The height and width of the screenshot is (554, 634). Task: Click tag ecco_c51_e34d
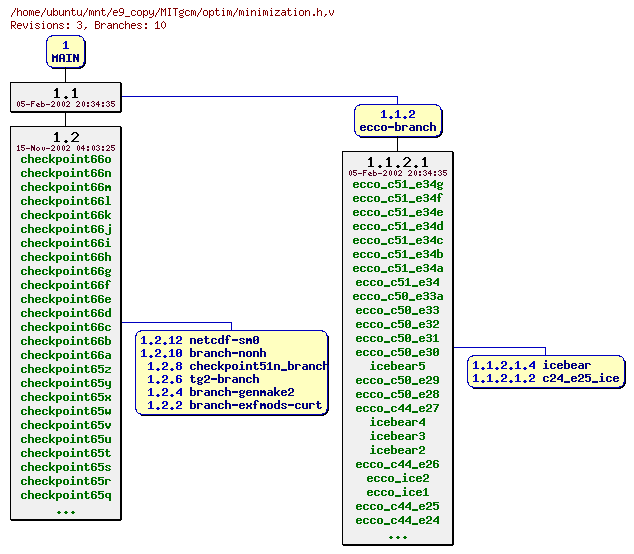(x=398, y=226)
